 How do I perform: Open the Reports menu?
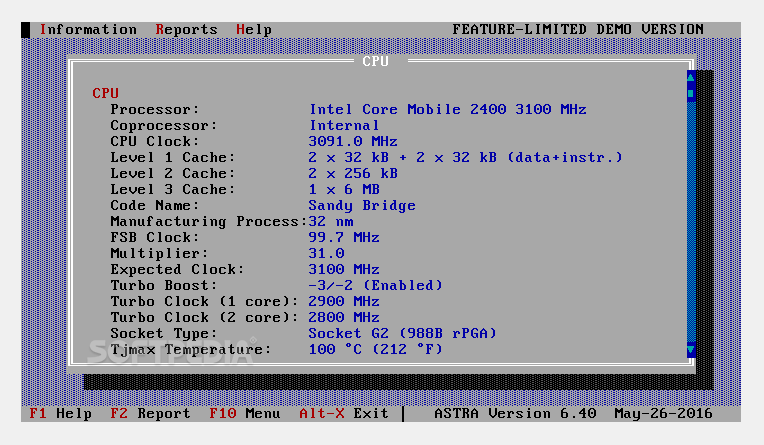pos(187,30)
